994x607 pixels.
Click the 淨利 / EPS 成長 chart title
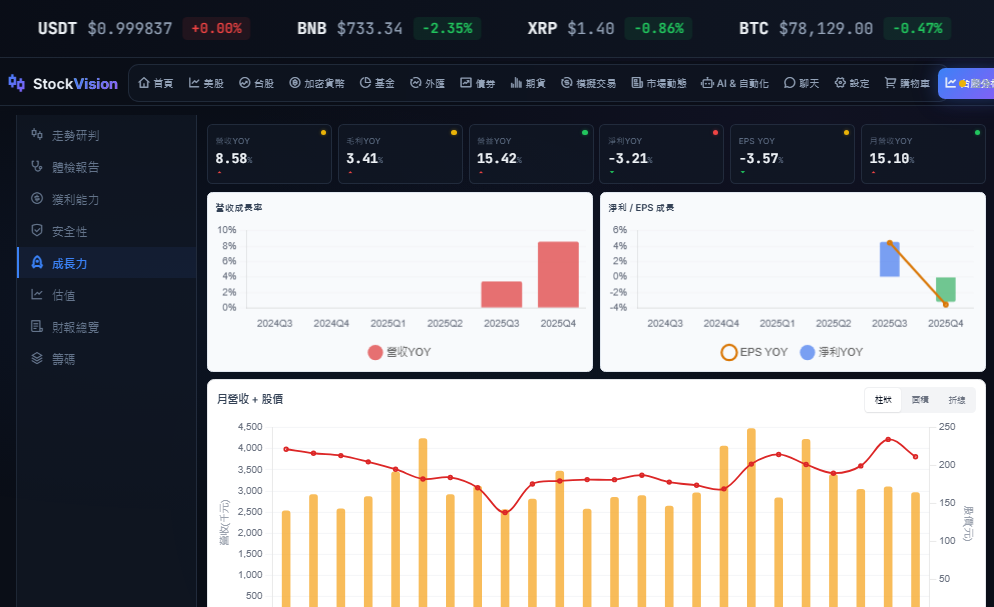(641, 207)
